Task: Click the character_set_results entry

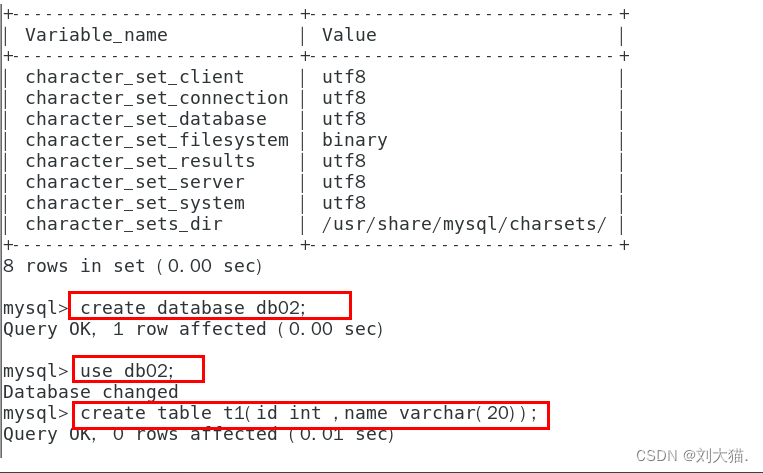Action: point(140,161)
